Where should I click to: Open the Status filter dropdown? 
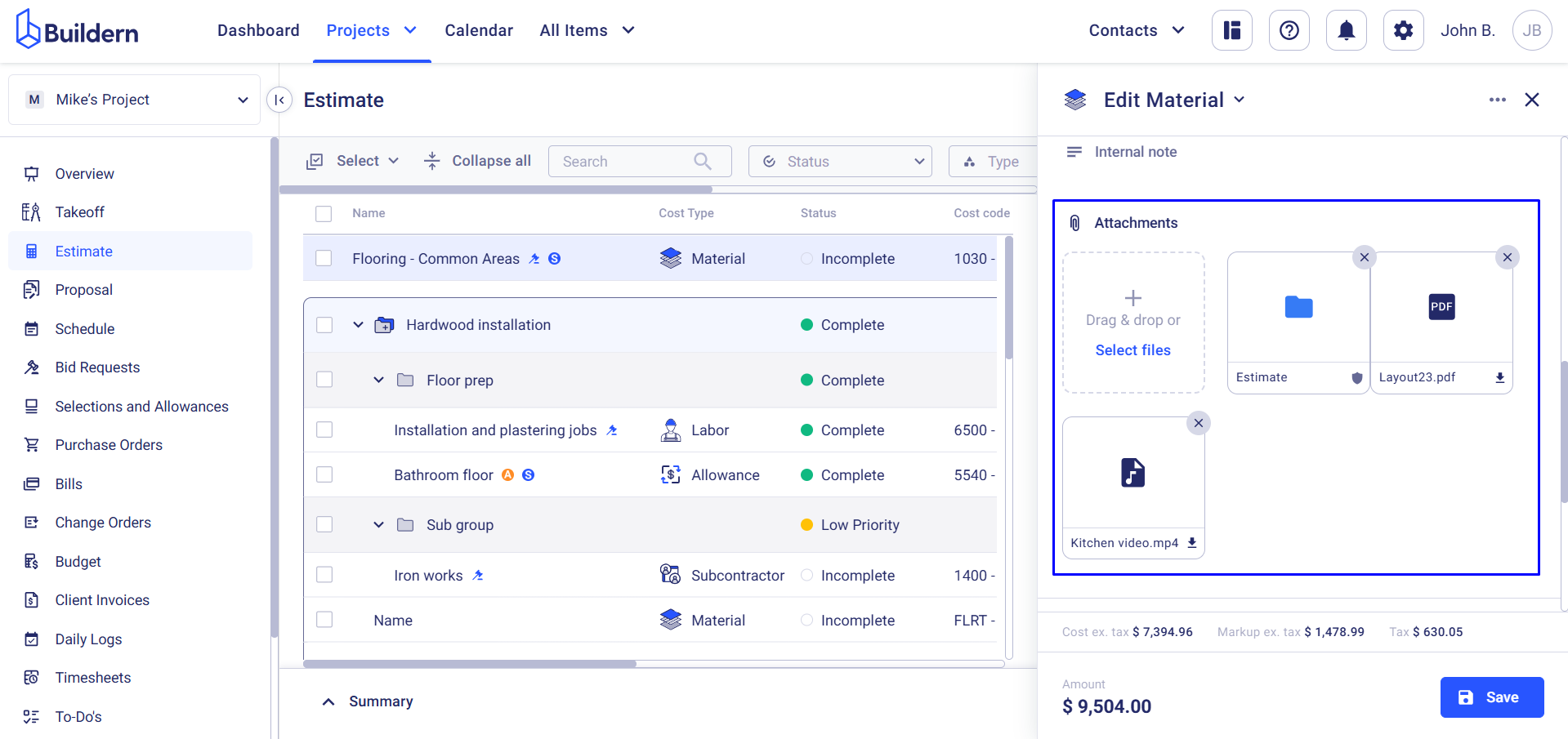coord(841,162)
